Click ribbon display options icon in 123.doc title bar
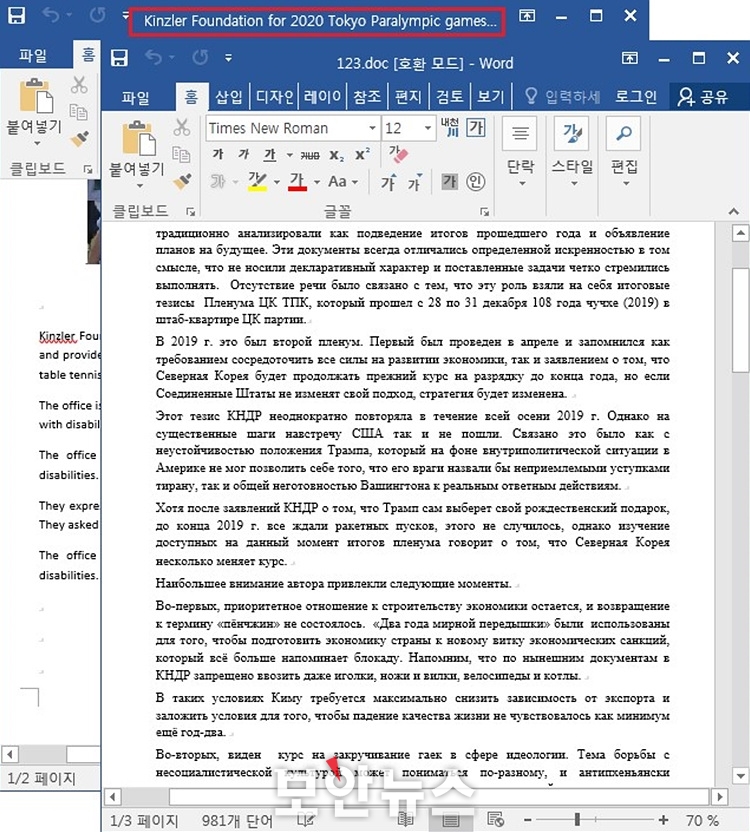Screen dimensions: 750x832 tap(630, 57)
